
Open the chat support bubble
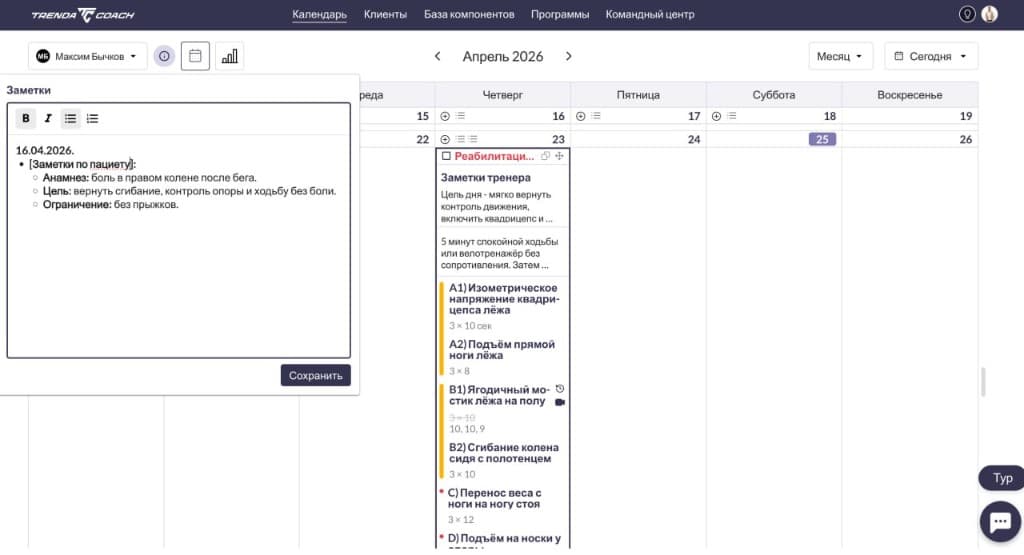pyautogui.click(x=999, y=520)
